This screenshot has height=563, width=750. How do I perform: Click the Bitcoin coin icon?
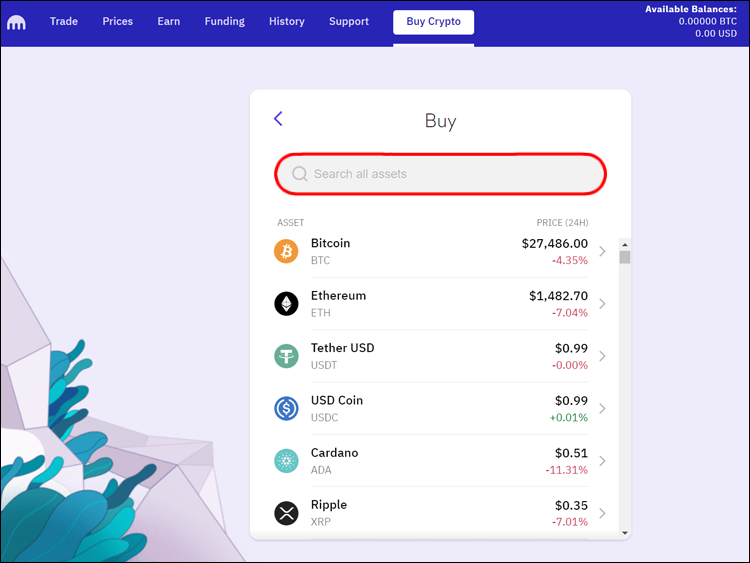point(286,251)
